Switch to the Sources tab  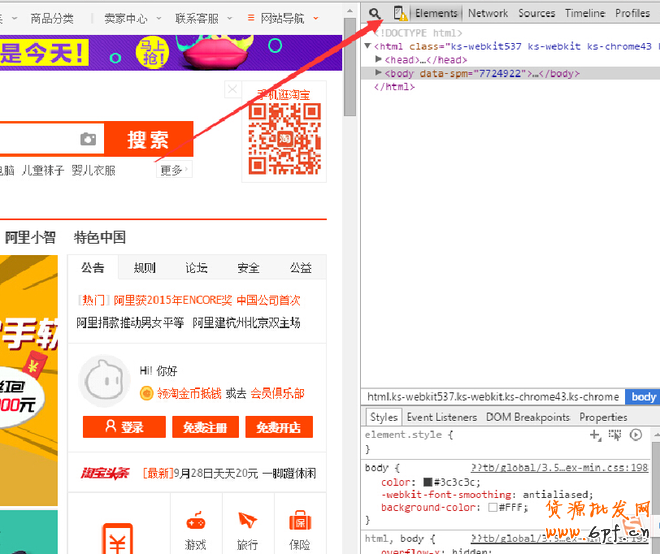(537, 13)
